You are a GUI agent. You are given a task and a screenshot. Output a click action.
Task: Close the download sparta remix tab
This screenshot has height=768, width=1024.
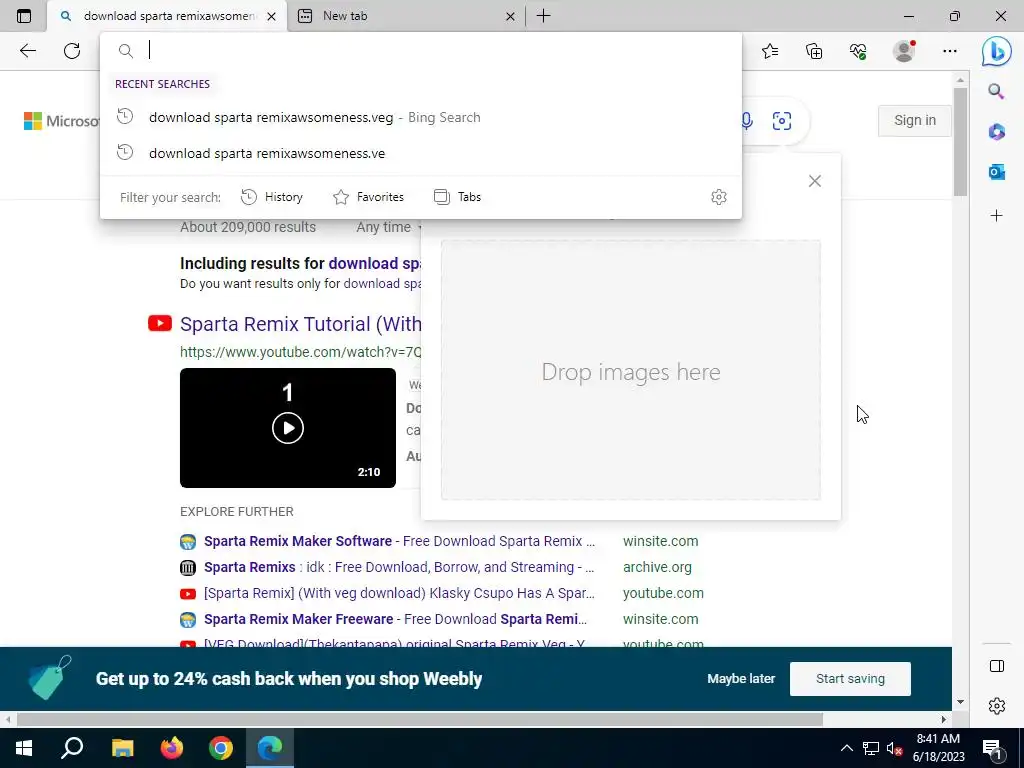click(x=272, y=16)
